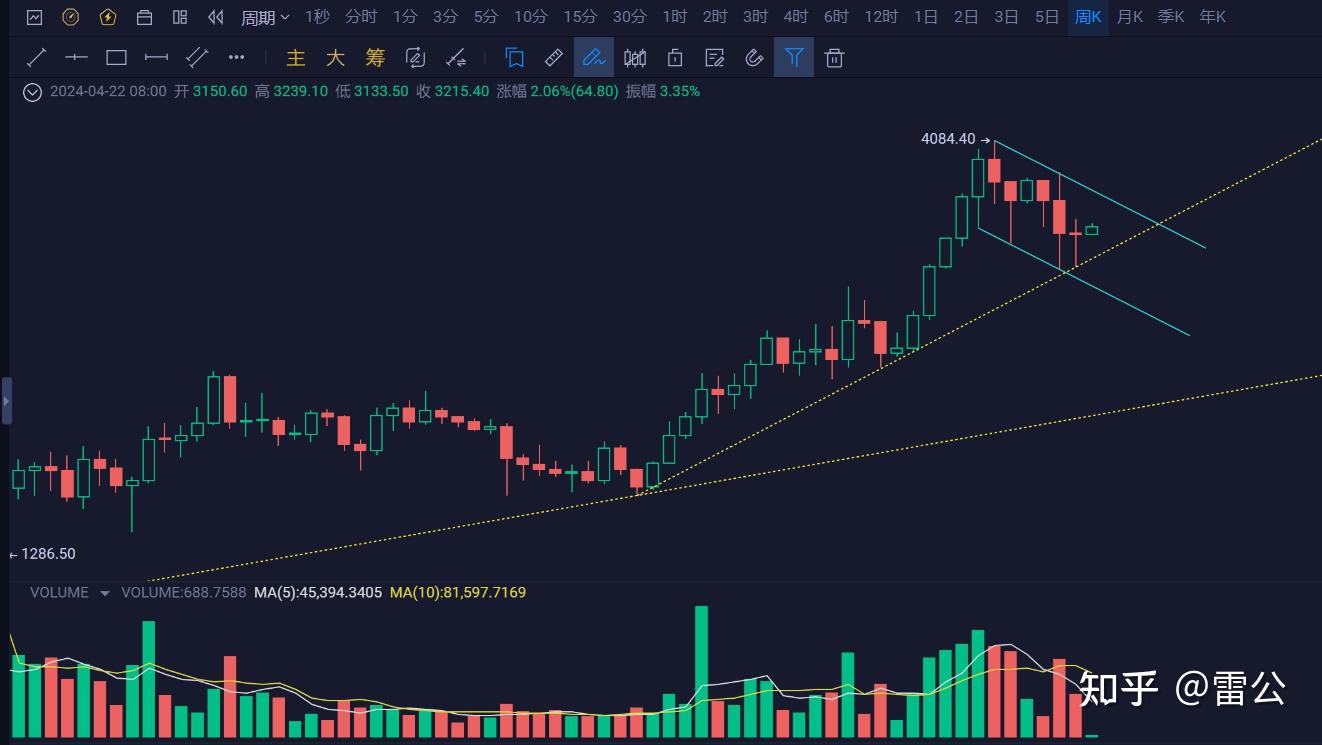The height and width of the screenshot is (745, 1322).
Task: Toggle the magnet snap icon
Action: pos(755,58)
